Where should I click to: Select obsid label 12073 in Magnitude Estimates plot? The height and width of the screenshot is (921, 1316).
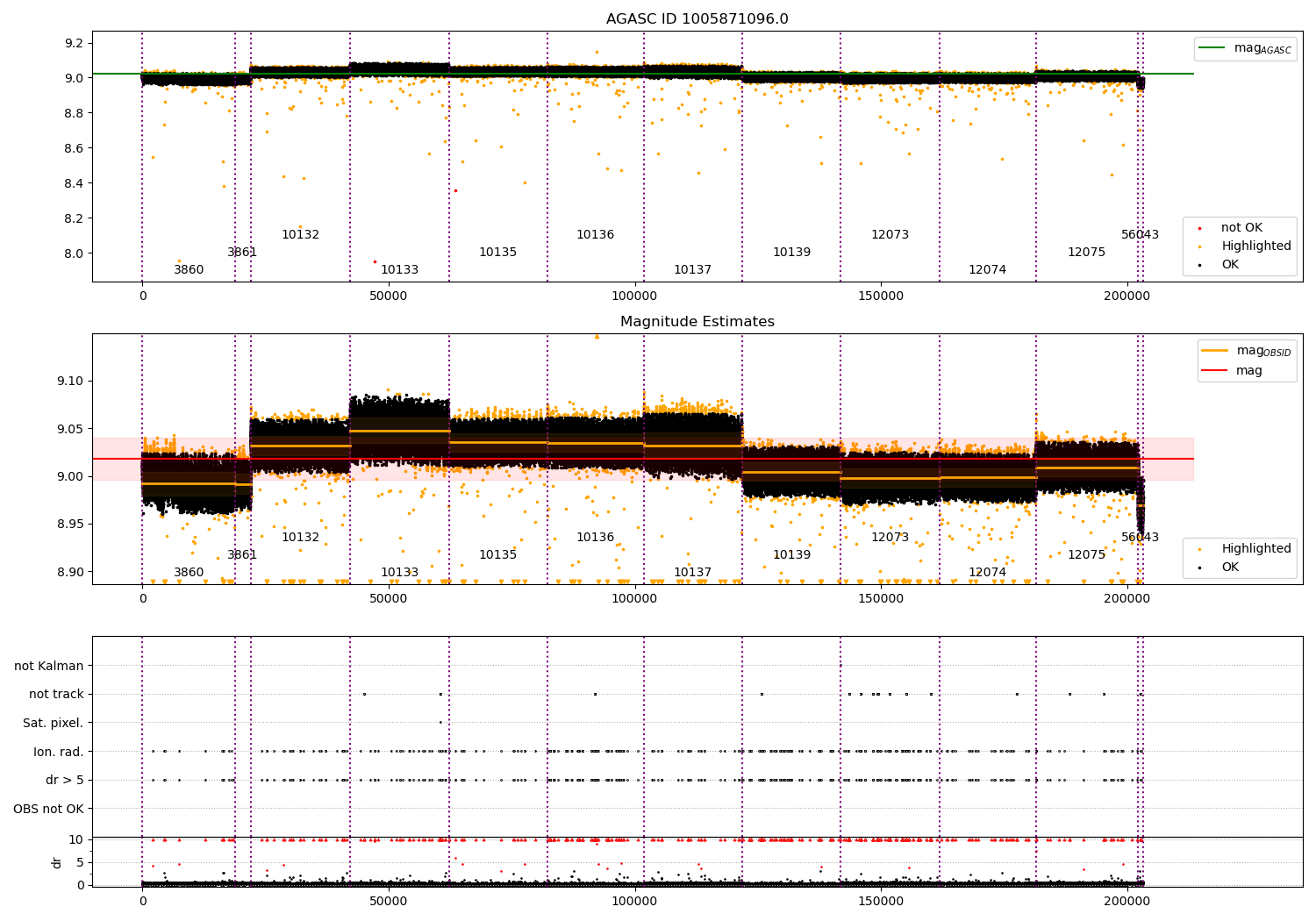click(890, 538)
